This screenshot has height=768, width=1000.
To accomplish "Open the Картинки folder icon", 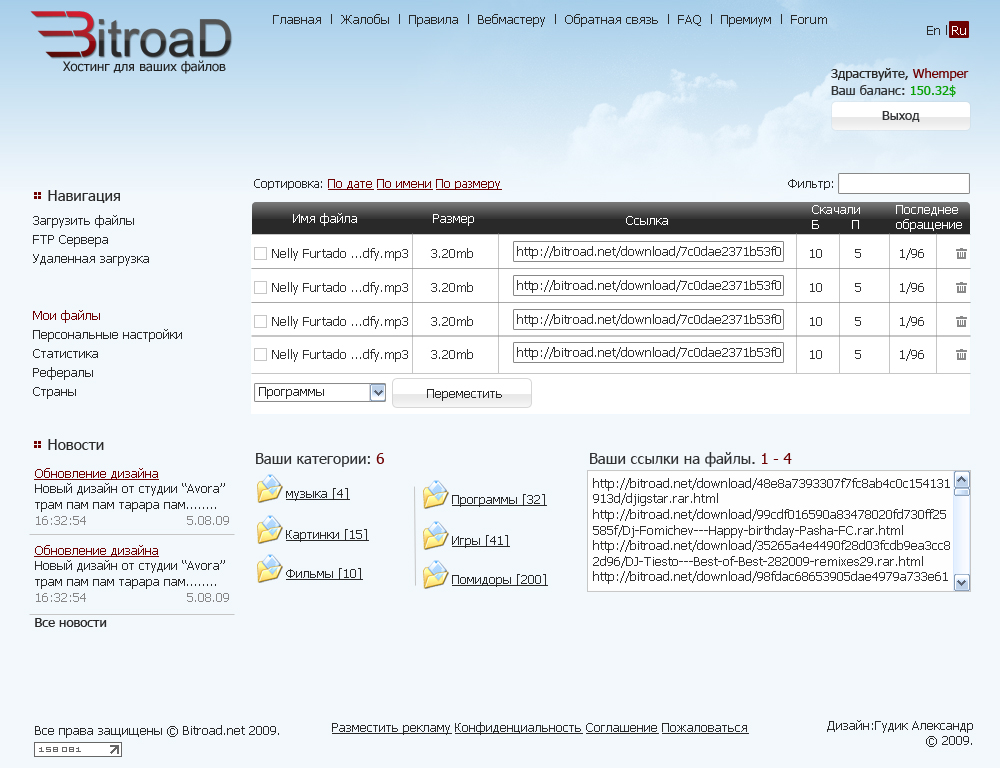I will [269, 530].
